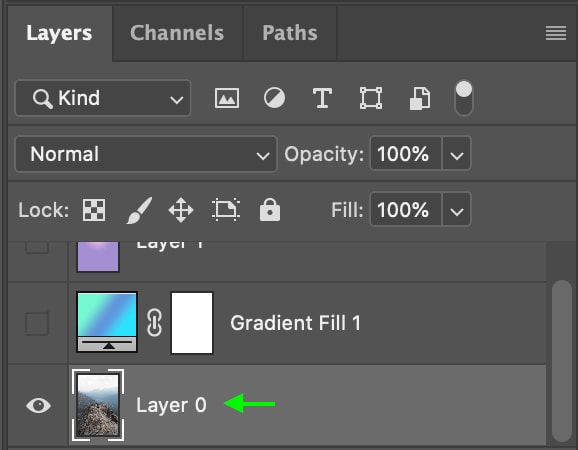Switch to the Channels tab
This screenshot has height=450, width=578.
[x=177, y=33]
